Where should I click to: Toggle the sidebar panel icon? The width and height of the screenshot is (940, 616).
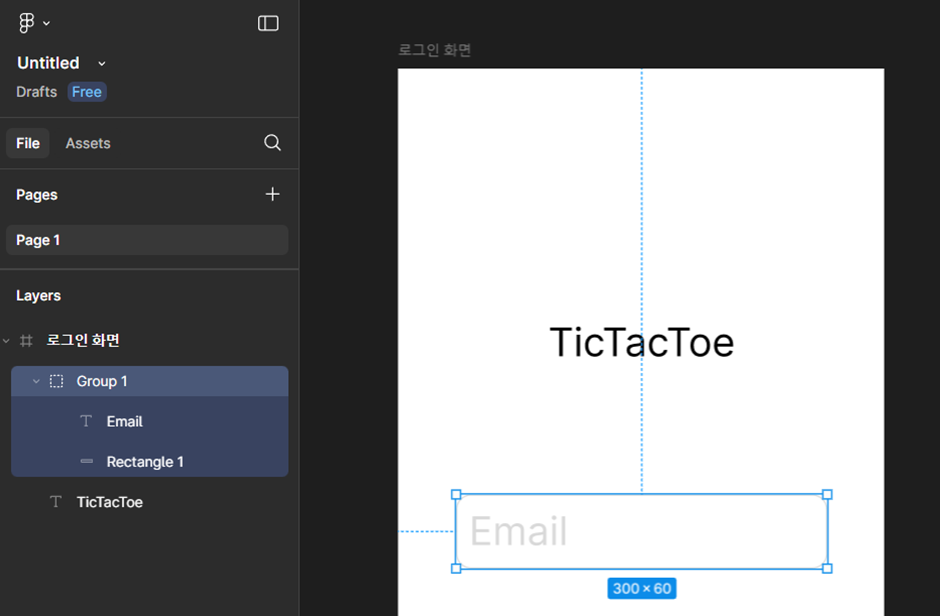pyautogui.click(x=268, y=23)
